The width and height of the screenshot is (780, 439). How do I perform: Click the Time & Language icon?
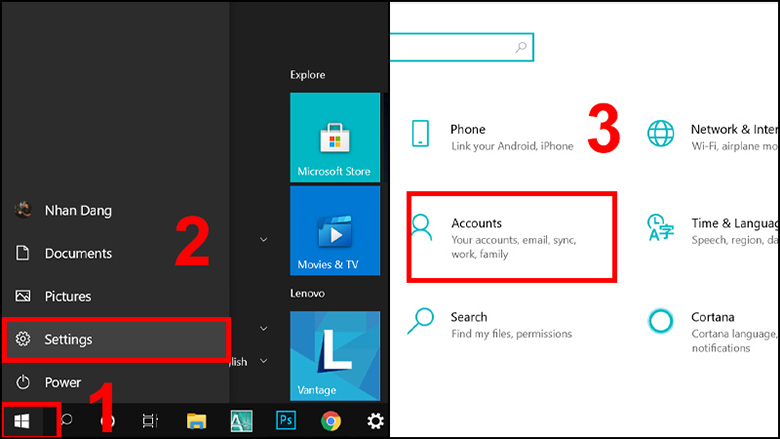pyautogui.click(x=661, y=227)
